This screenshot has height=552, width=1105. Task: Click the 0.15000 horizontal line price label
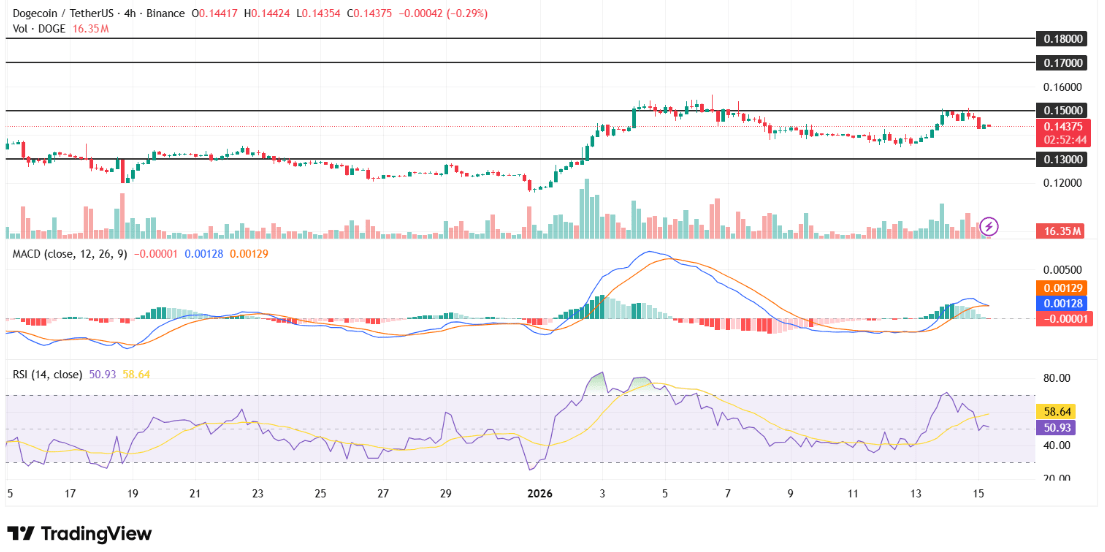pos(1063,111)
